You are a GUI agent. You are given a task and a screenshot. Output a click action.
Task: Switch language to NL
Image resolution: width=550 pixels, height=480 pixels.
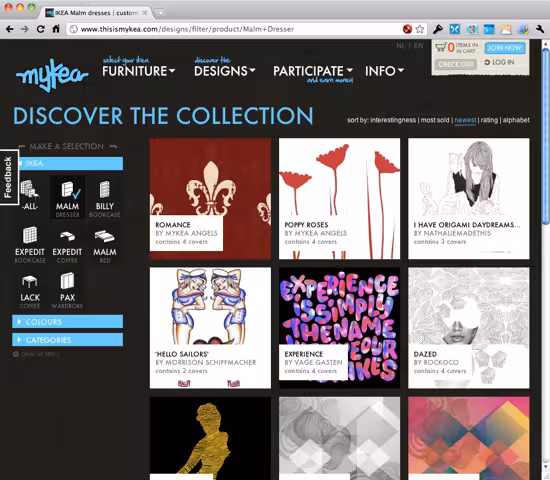tap(400, 46)
